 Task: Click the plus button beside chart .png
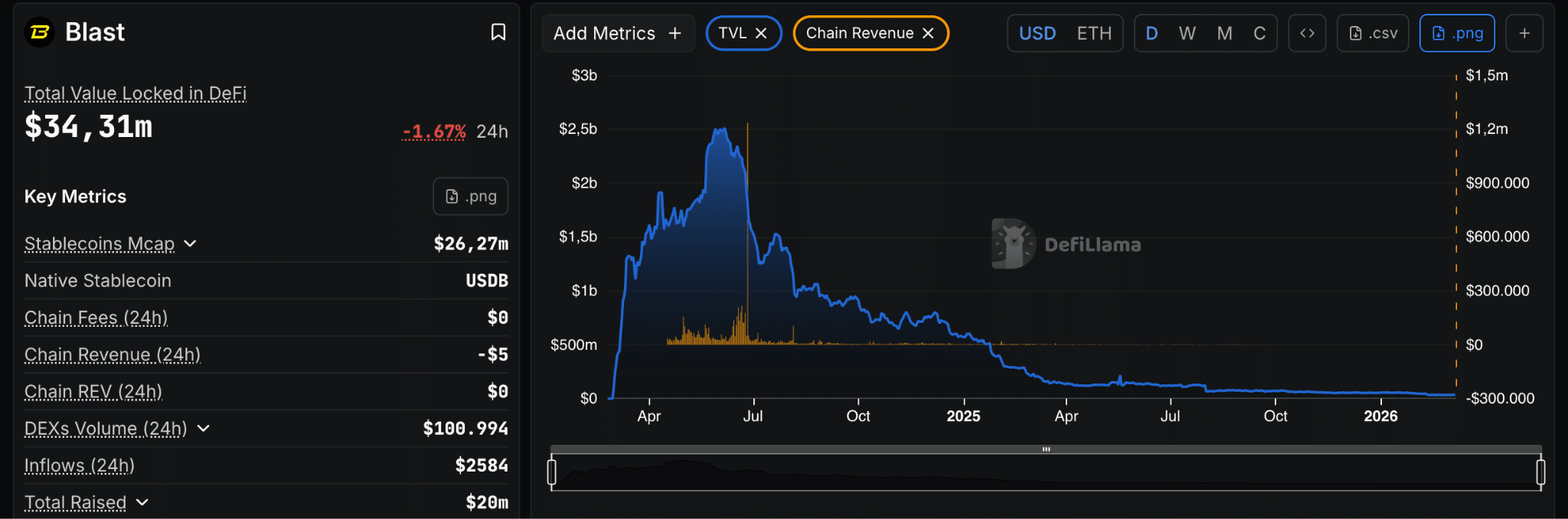[x=1524, y=33]
